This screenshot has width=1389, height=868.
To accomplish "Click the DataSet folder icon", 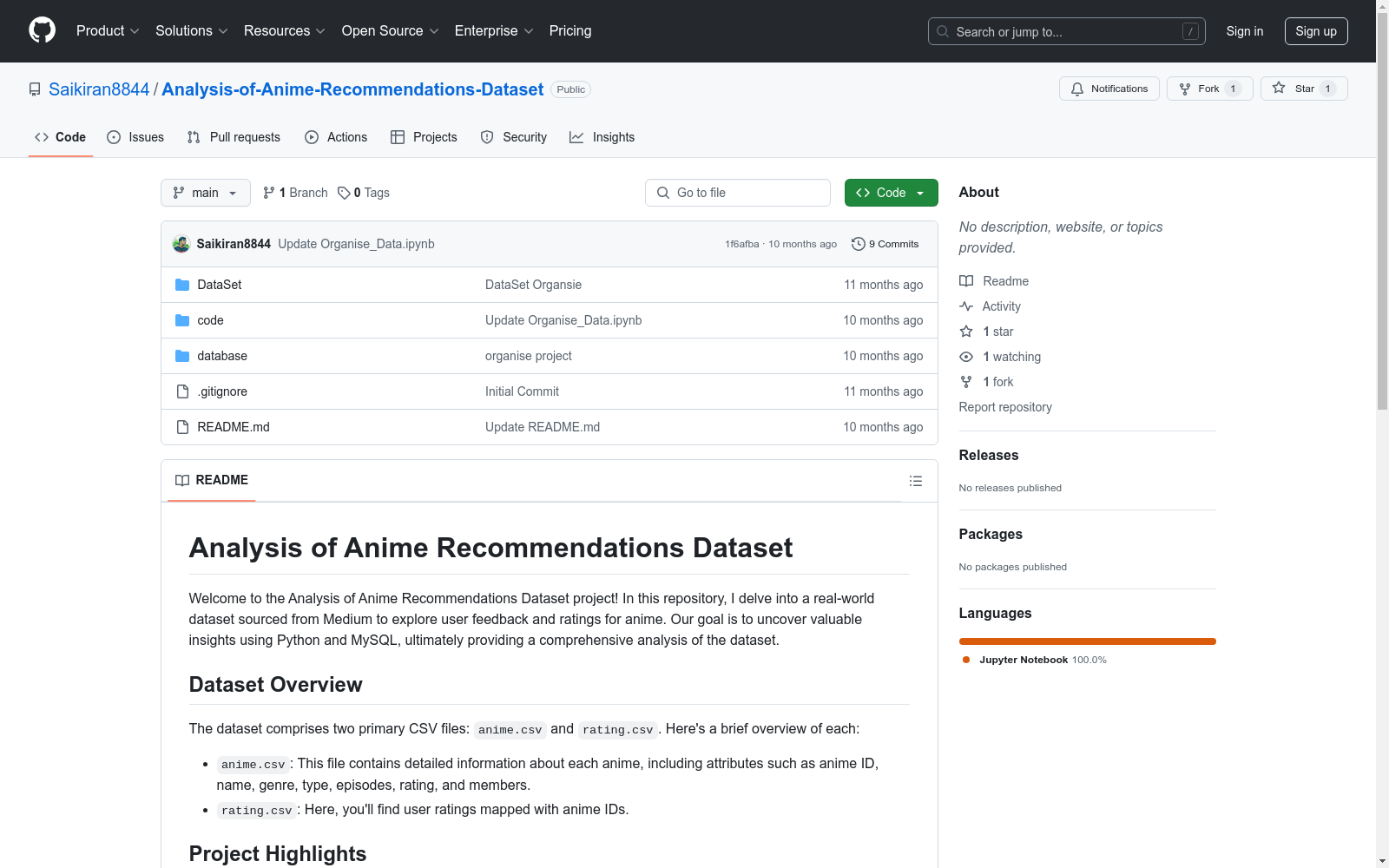I will click(182, 285).
